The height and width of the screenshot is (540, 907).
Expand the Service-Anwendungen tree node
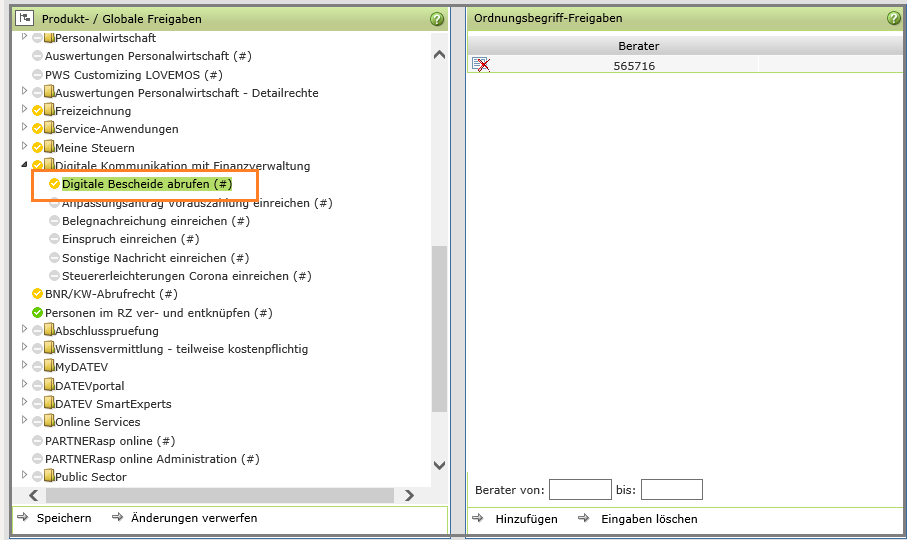(24, 127)
